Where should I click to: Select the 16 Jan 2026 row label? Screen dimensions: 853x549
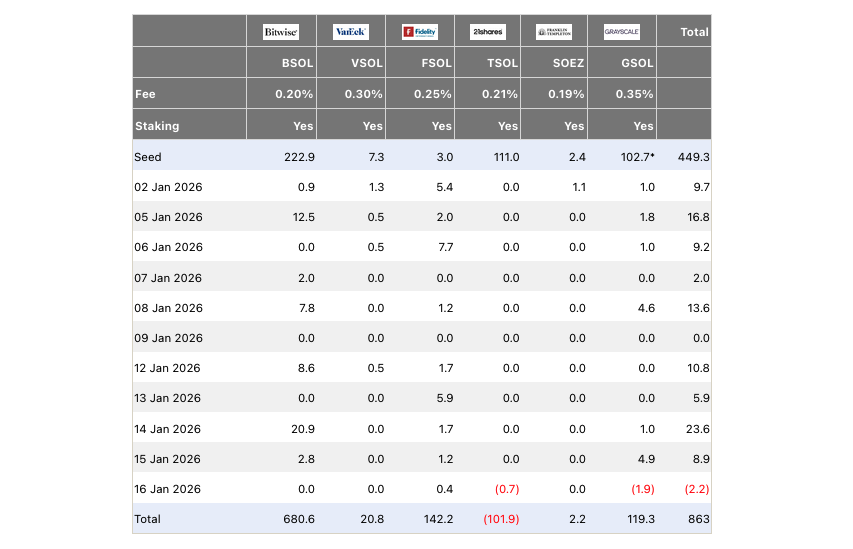coord(168,489)
